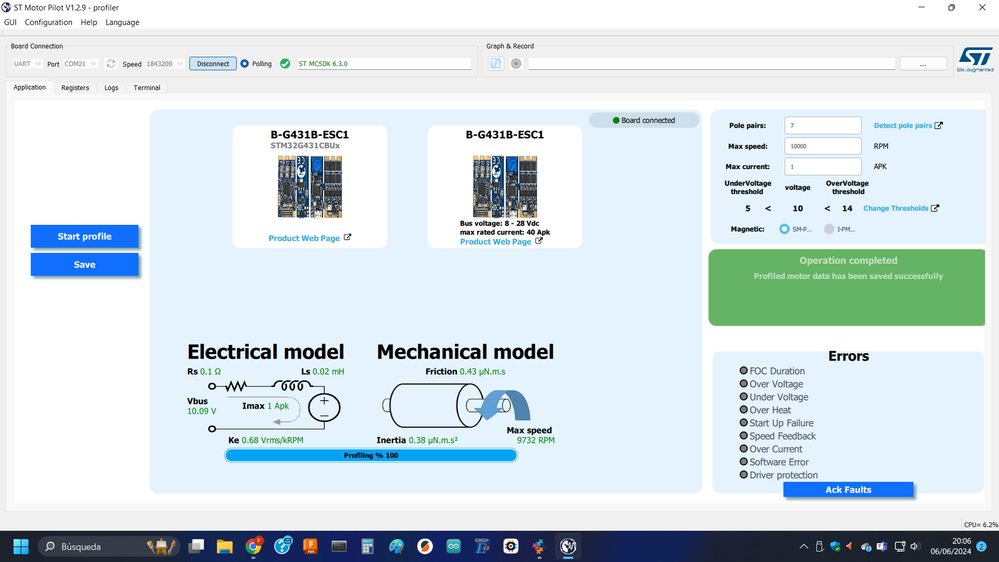Viewport: 999px width, 562px height.
Task: Click ST Motor Pilot taskbar icon
Action: pyautogui.click(x=568, y=546)
